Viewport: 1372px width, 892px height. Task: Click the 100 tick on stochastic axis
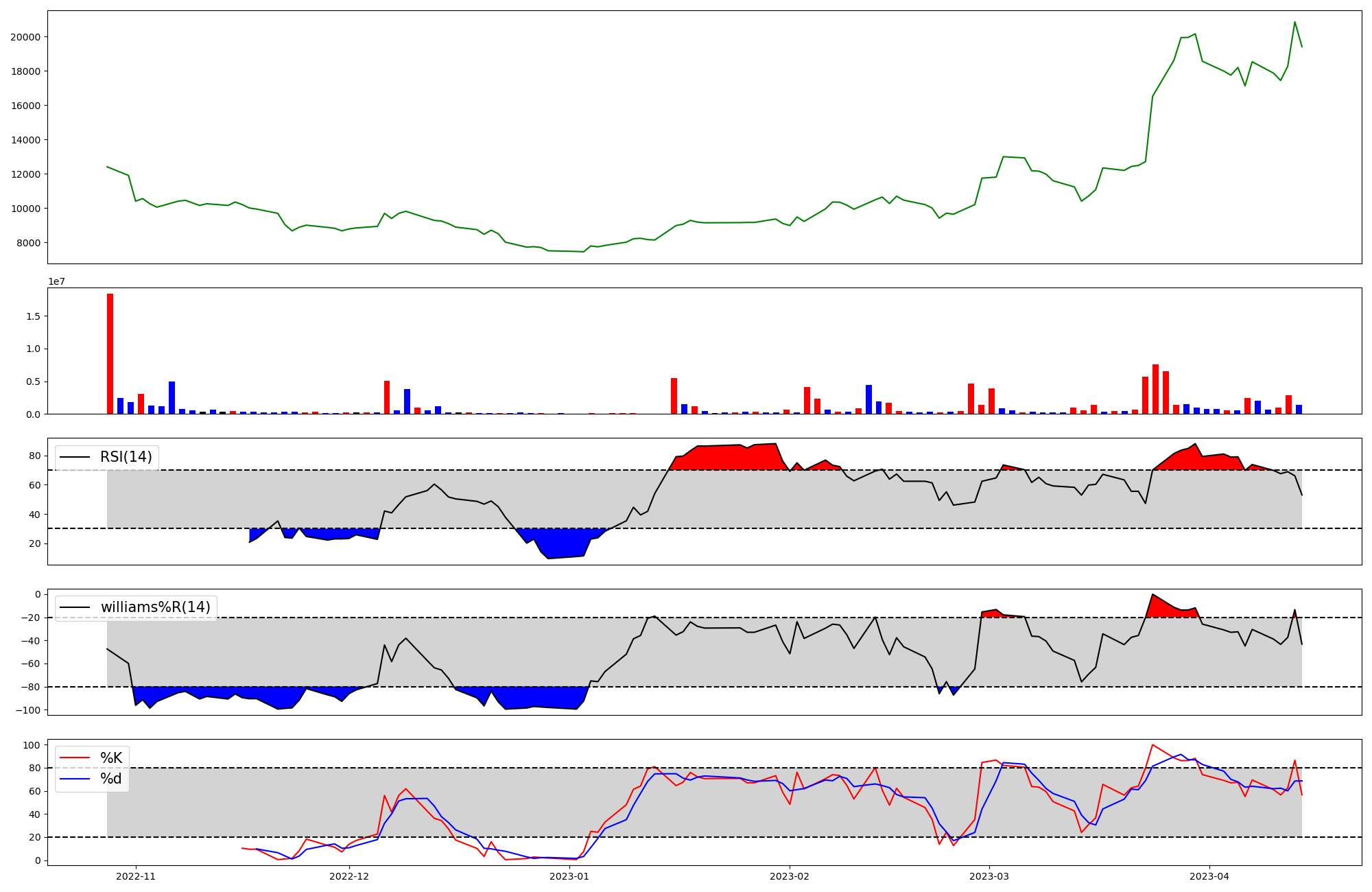coord(32,745)
